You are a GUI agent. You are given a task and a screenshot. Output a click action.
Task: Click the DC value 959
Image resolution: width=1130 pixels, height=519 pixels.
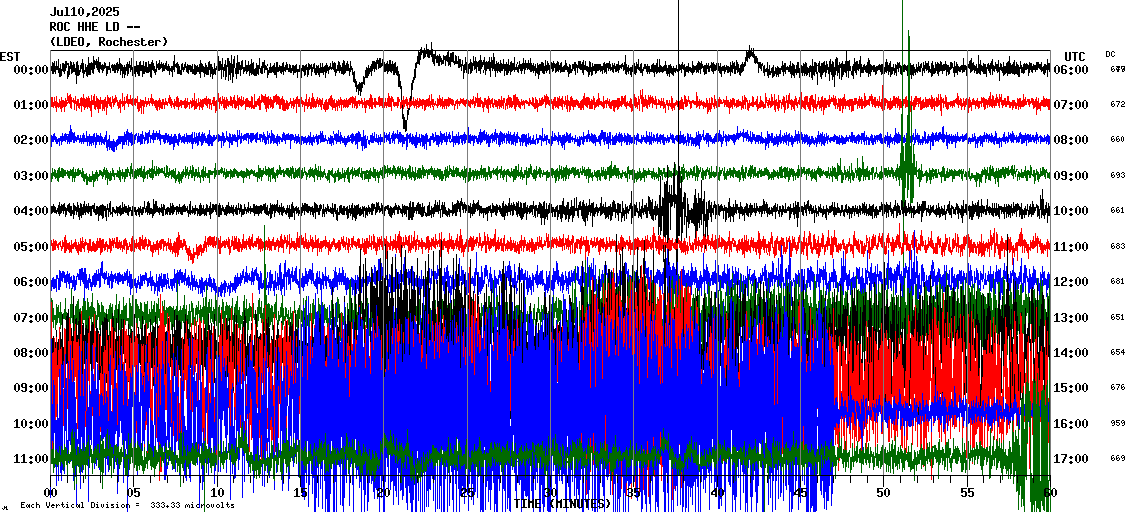[1117, 423]
